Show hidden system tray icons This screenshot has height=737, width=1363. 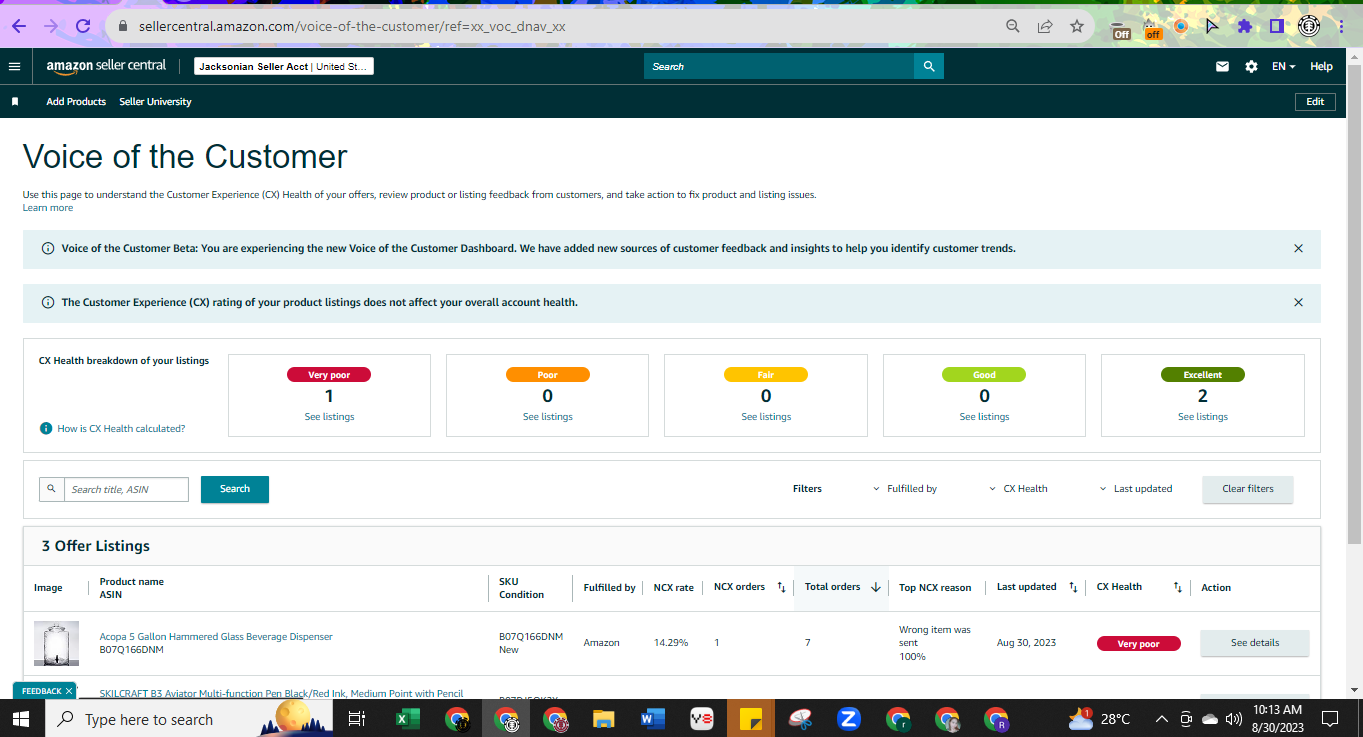1162,719
